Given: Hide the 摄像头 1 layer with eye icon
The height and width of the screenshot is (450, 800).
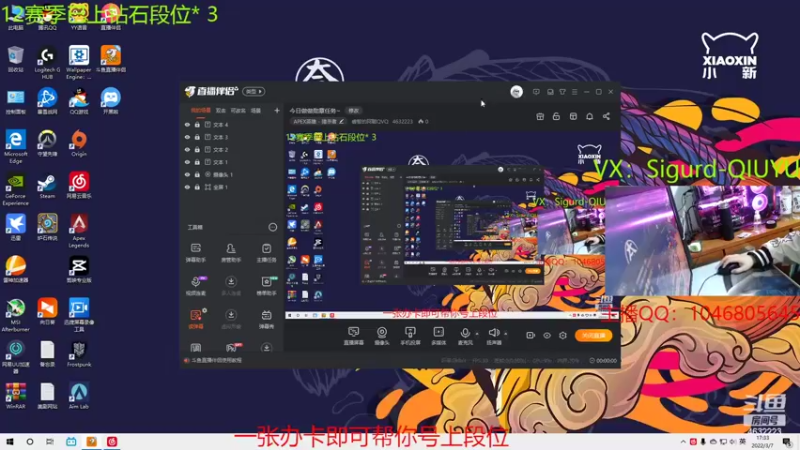Looking at the screenshot, I should coord(187,174).
